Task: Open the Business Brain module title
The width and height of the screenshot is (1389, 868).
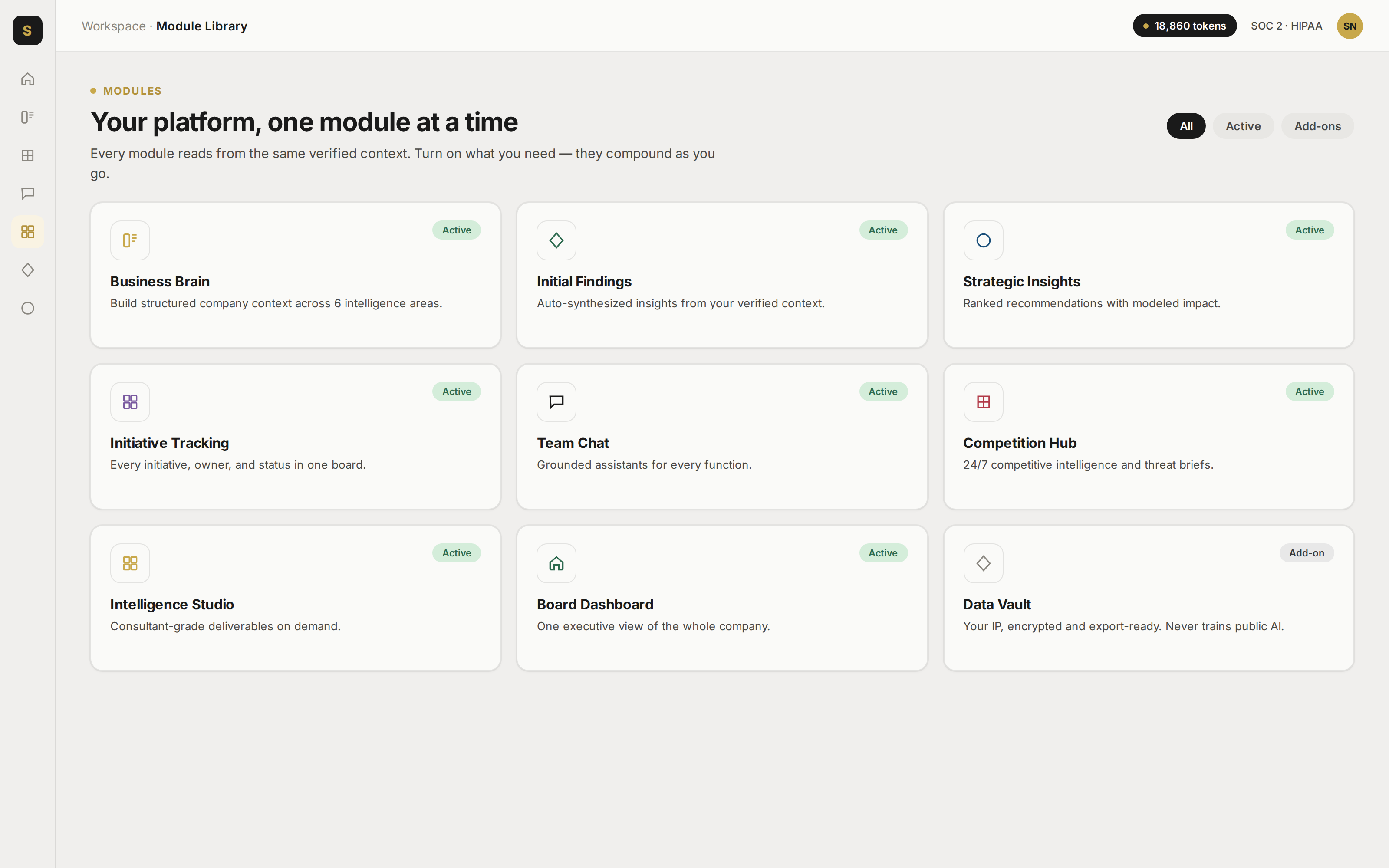Action: (160, 282)
